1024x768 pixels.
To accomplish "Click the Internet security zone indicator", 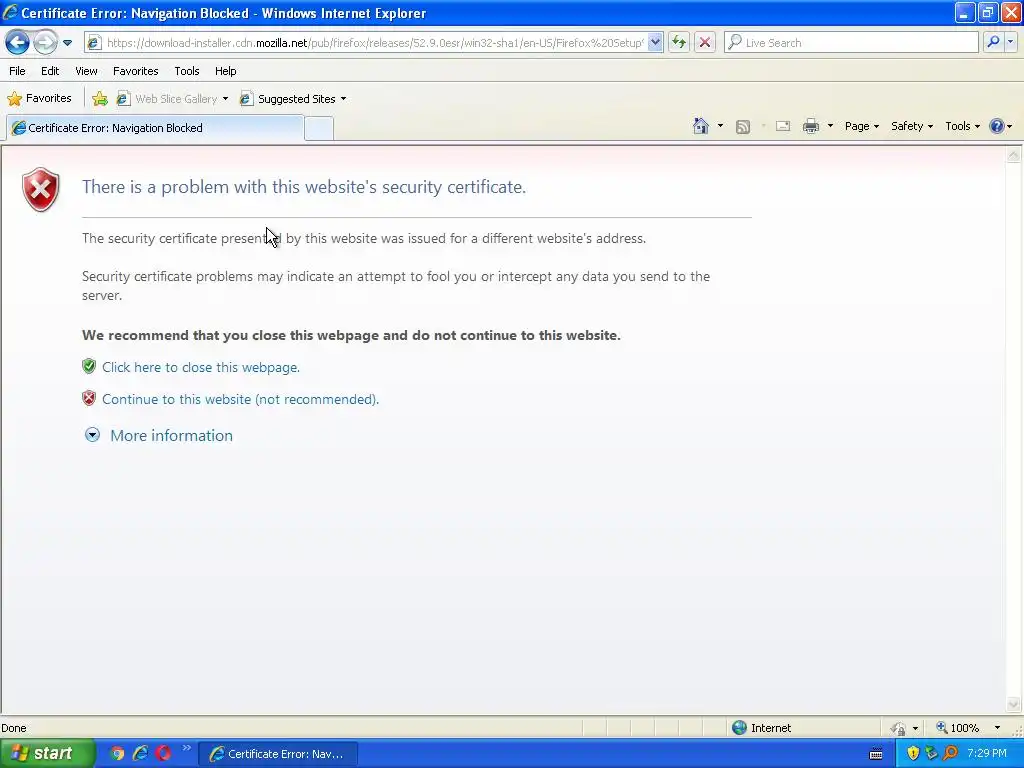I will pyautogui.click(x=761, y=728).
